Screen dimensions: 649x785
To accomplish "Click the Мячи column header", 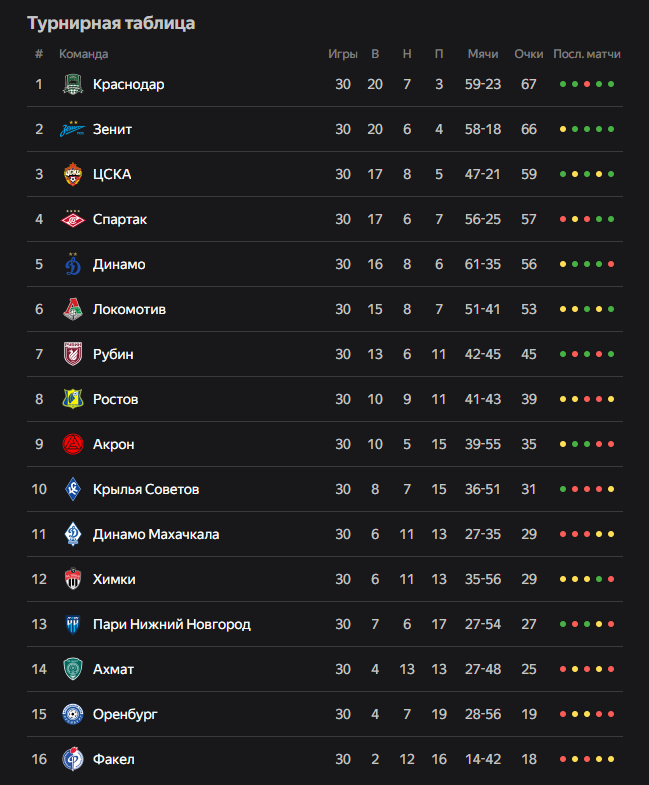I will pos(483,54).
